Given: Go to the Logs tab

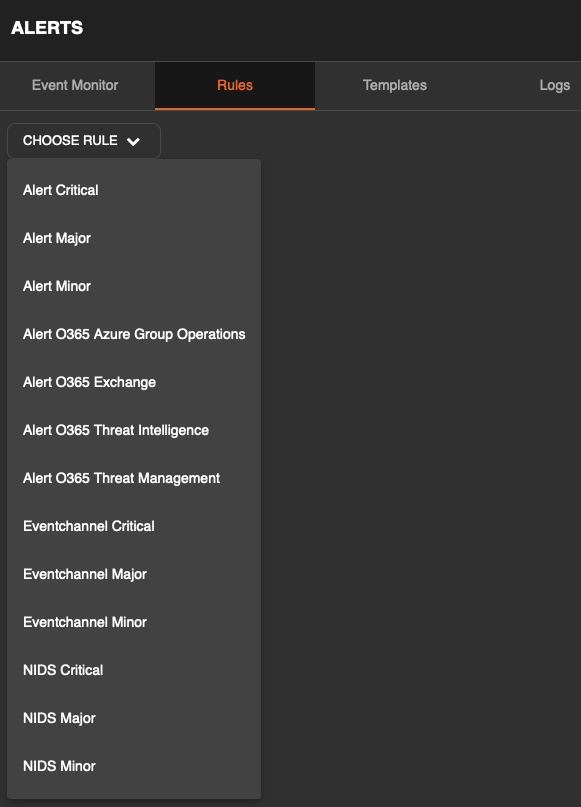Looking at the screenshot, I should pos(554,85).
